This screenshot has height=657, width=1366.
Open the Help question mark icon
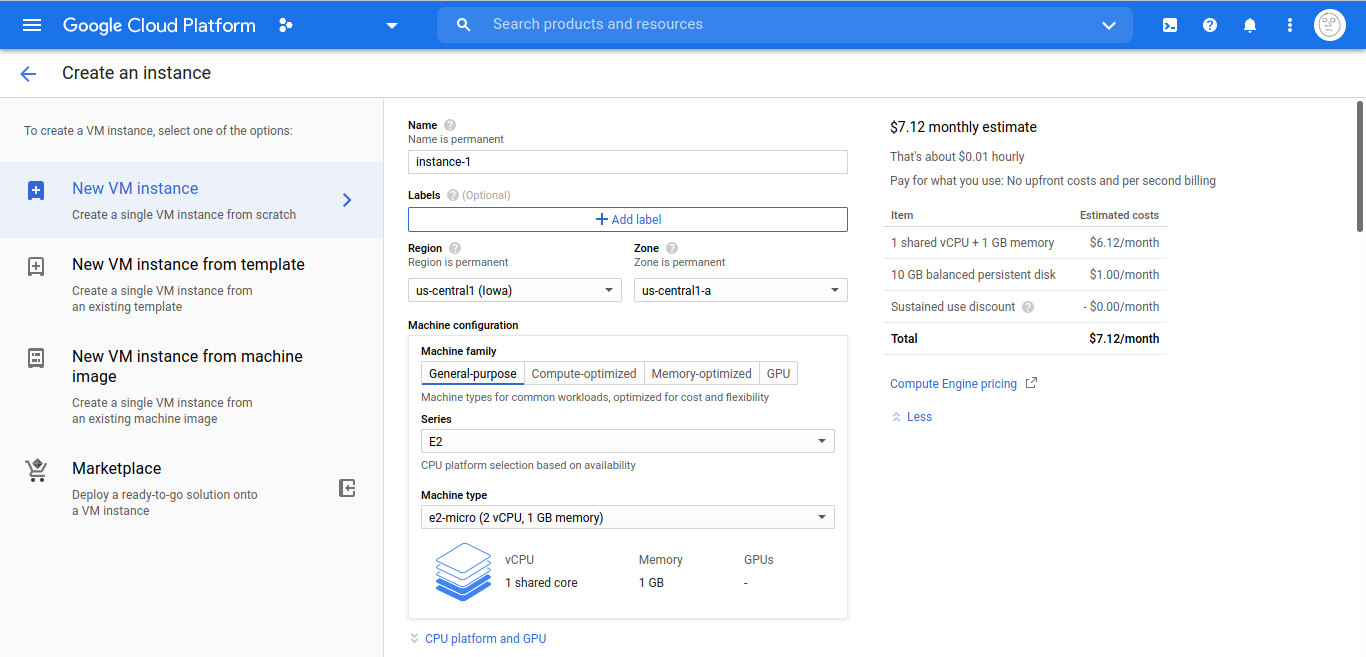coord(1210,25)
